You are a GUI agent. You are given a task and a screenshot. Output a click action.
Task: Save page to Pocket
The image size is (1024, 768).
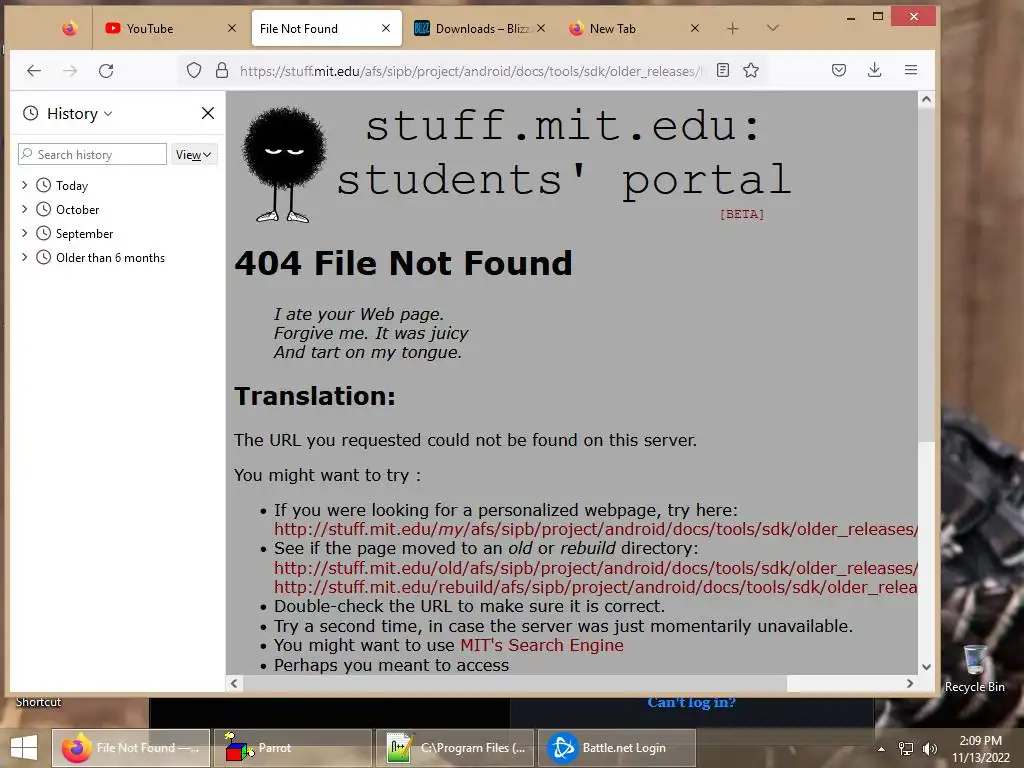[839, 70]
